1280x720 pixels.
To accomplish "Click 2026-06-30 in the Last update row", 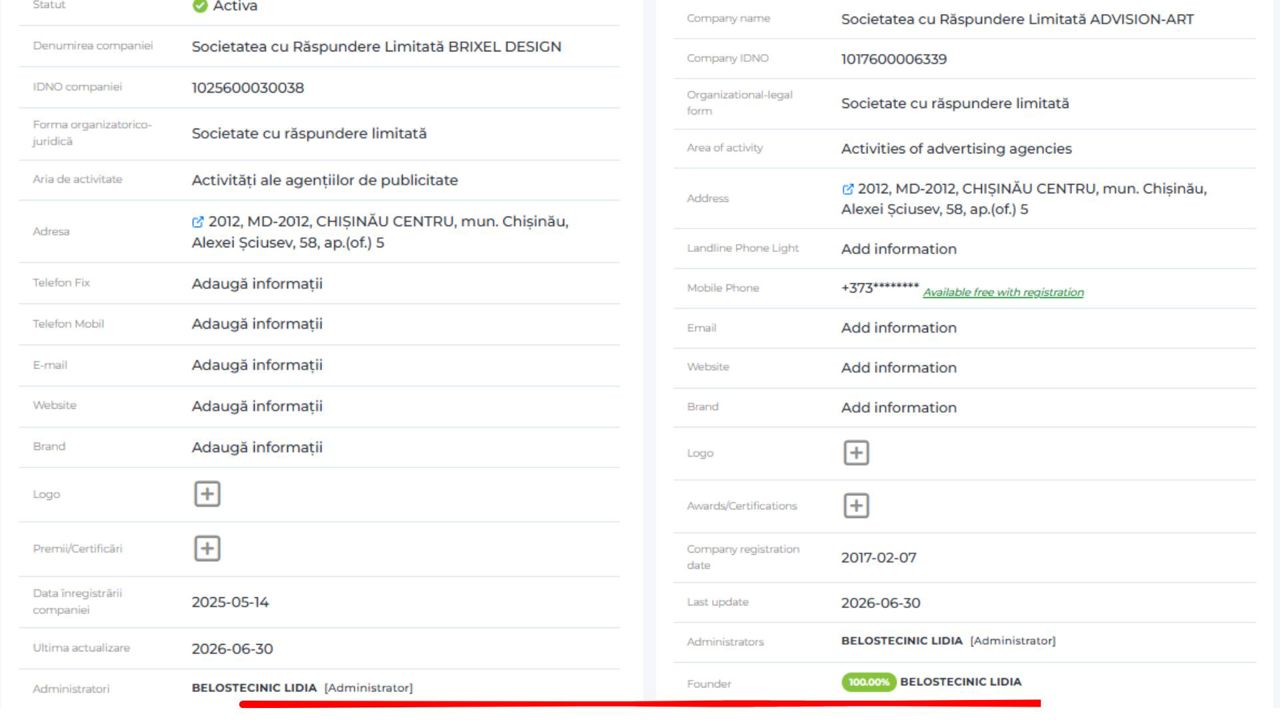I will tap(881, 603).
